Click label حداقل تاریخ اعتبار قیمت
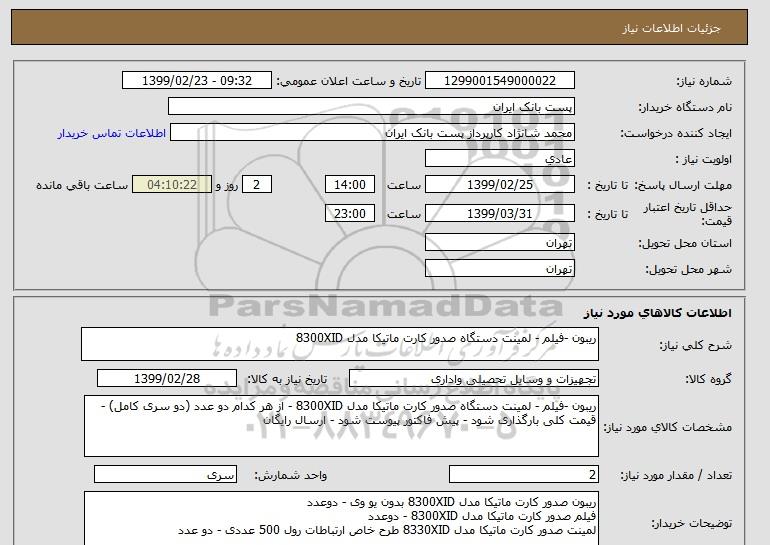The image size is (770, 545). pyautogui.click(x=688, y=214)
